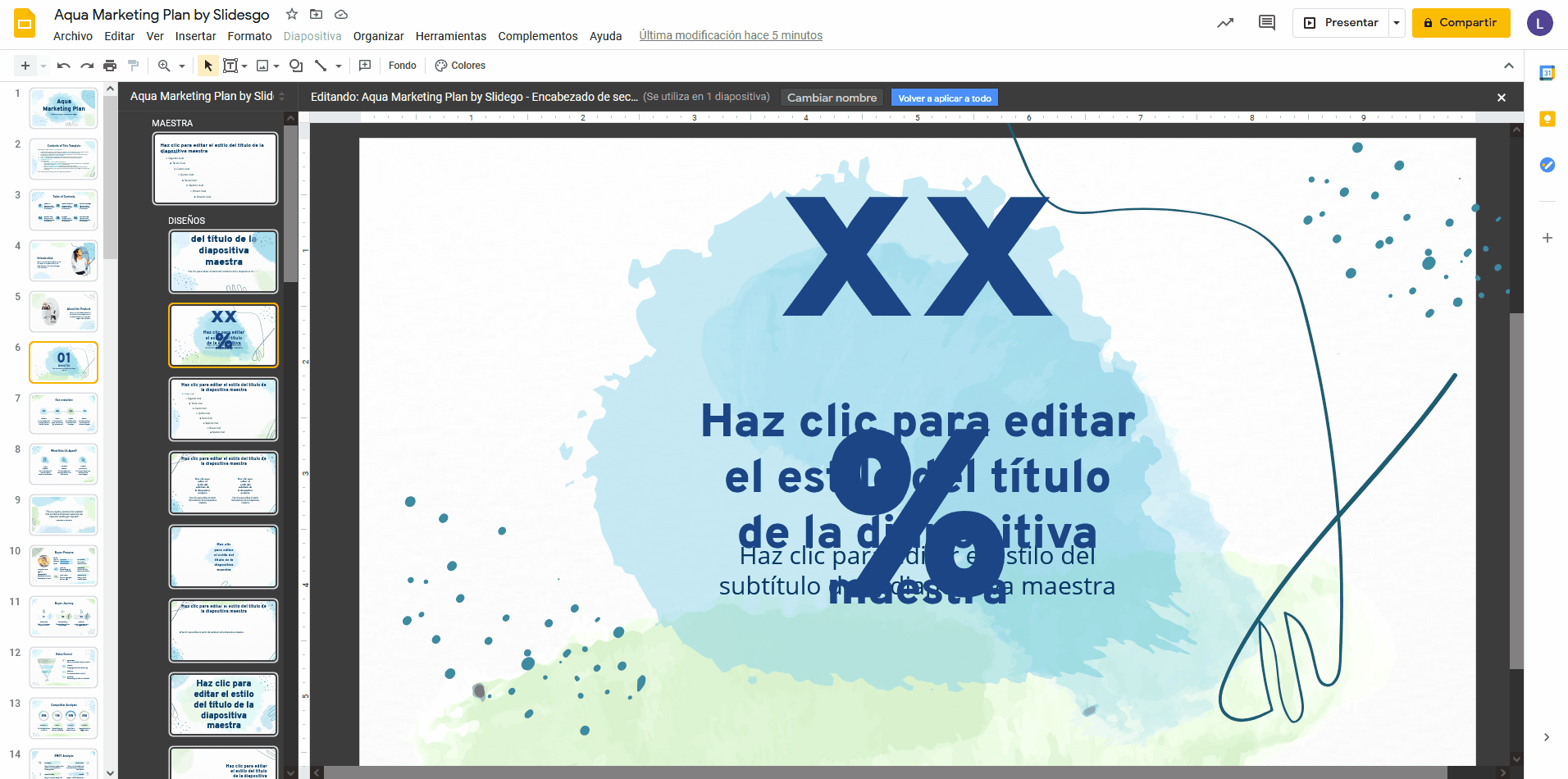Open the Archivo menu
Image resolution: width=1568 pixels, height=779 pixels.
[73, 36]
